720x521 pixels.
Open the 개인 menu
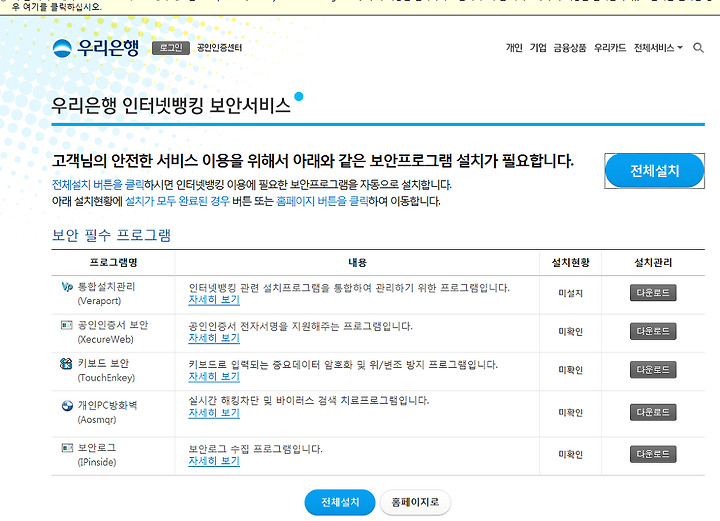[514, 48]
